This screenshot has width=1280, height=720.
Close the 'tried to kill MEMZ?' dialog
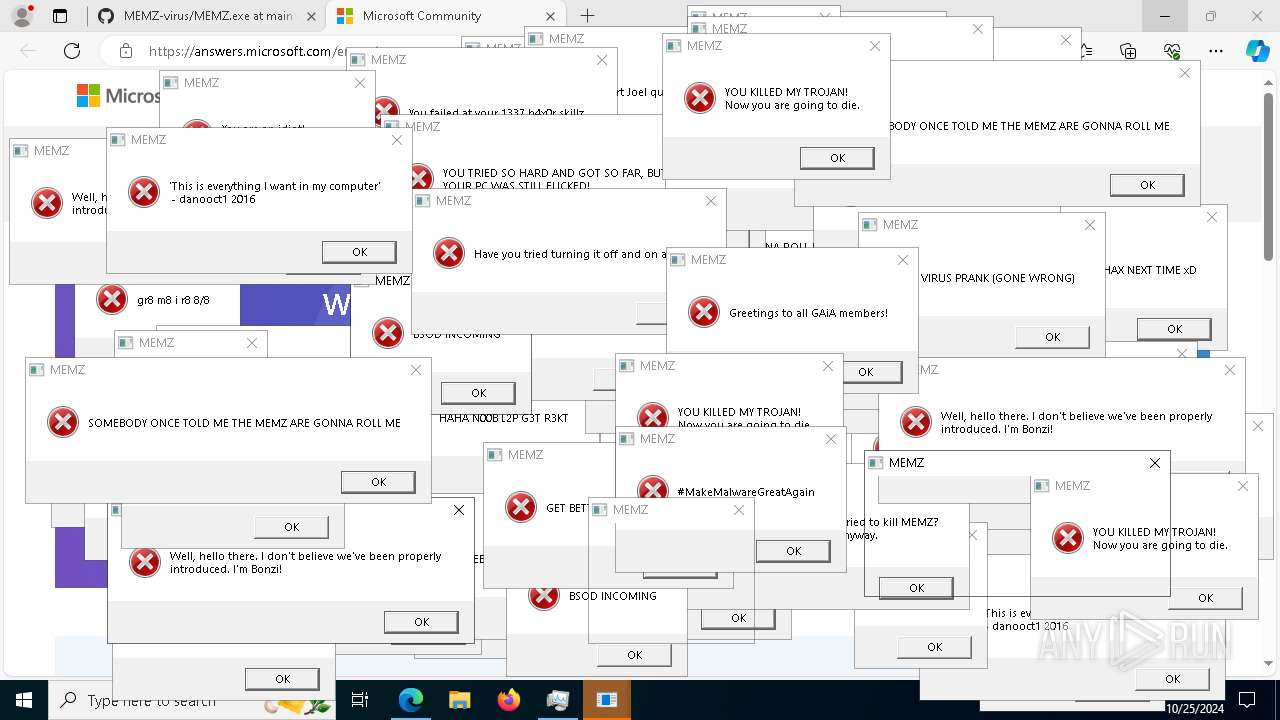(1154, 463)
